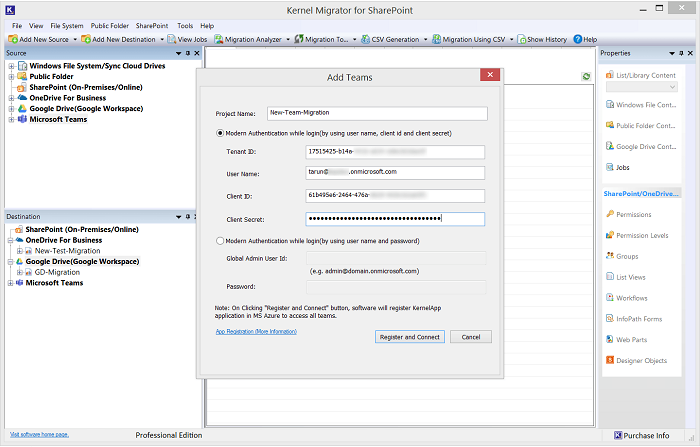
Task: Open the View menu
Action: pyautogui.click(x=36, y=26)
